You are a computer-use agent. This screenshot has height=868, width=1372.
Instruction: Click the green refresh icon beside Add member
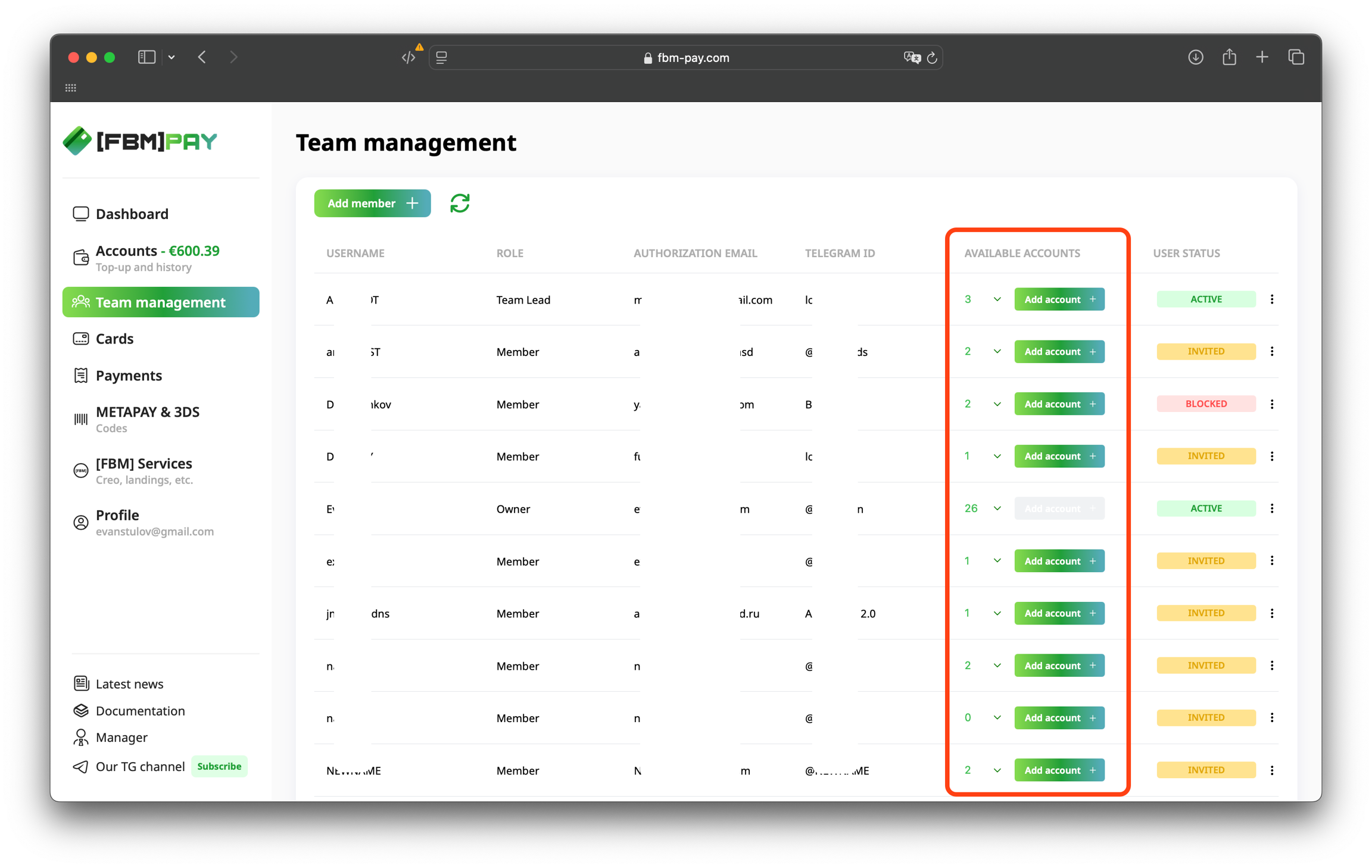pyautogui.click(x=460, y=204)
